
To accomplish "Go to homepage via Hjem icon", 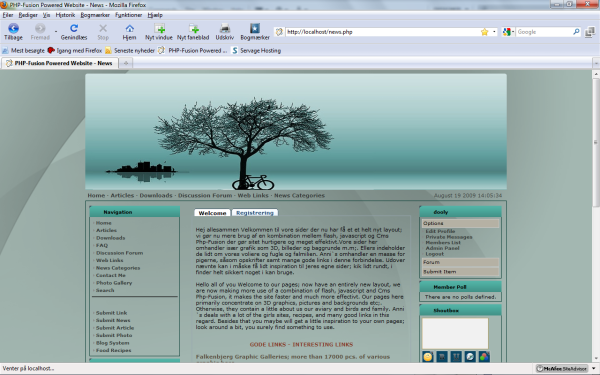I will (129, 31).
